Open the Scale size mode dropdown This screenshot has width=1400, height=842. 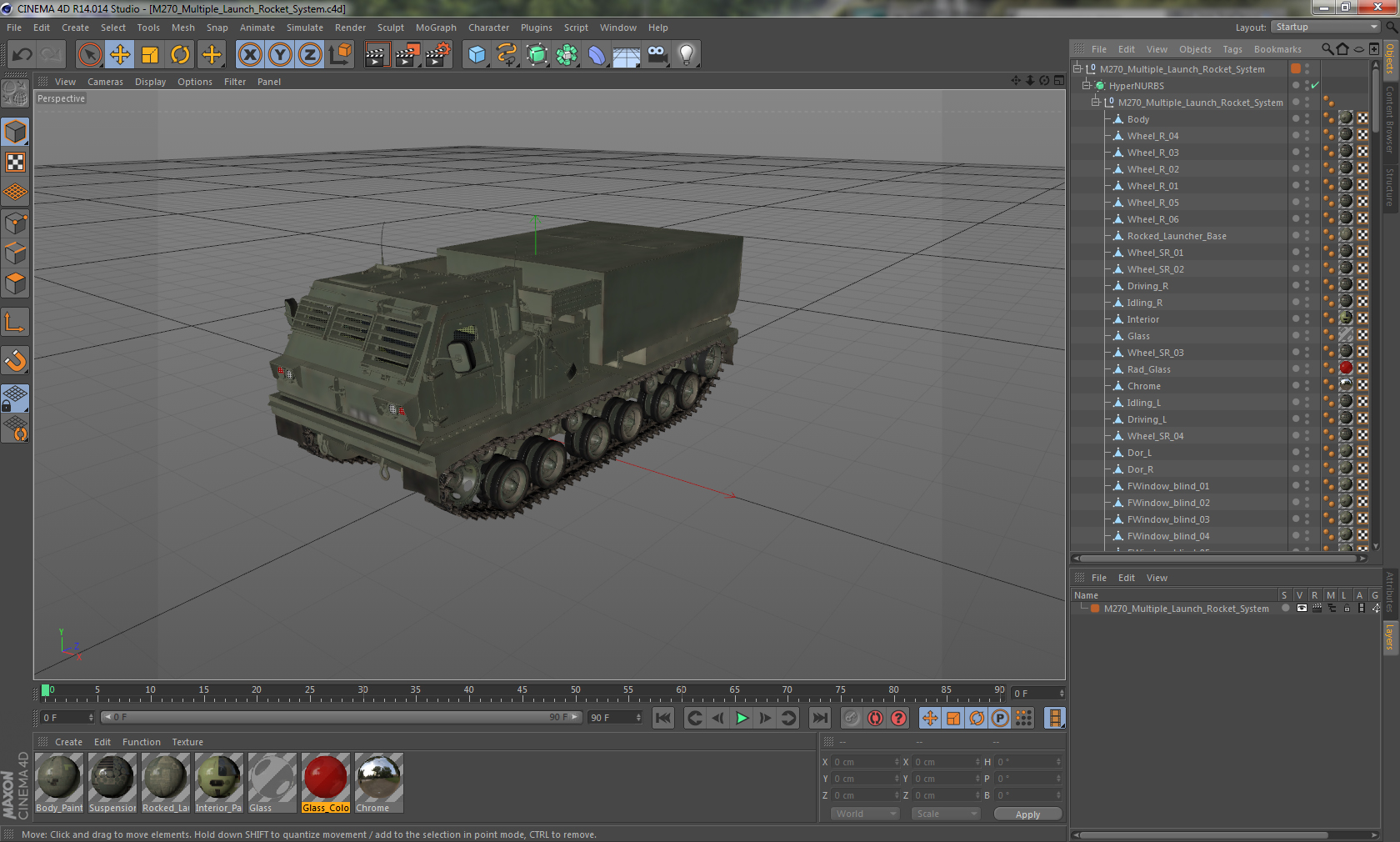[945, 814]
